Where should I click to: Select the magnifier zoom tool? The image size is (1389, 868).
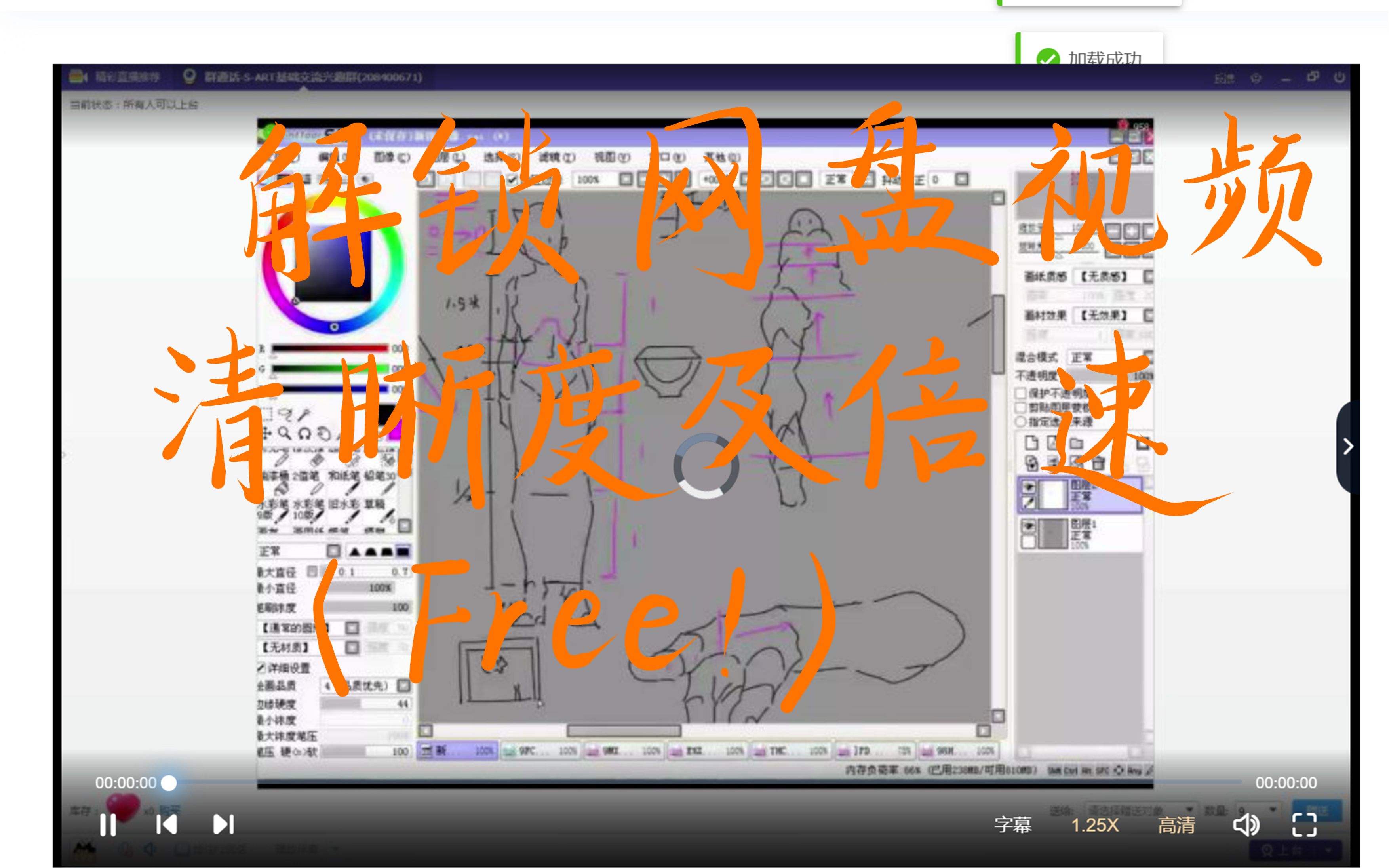click(x=285, y=433)
